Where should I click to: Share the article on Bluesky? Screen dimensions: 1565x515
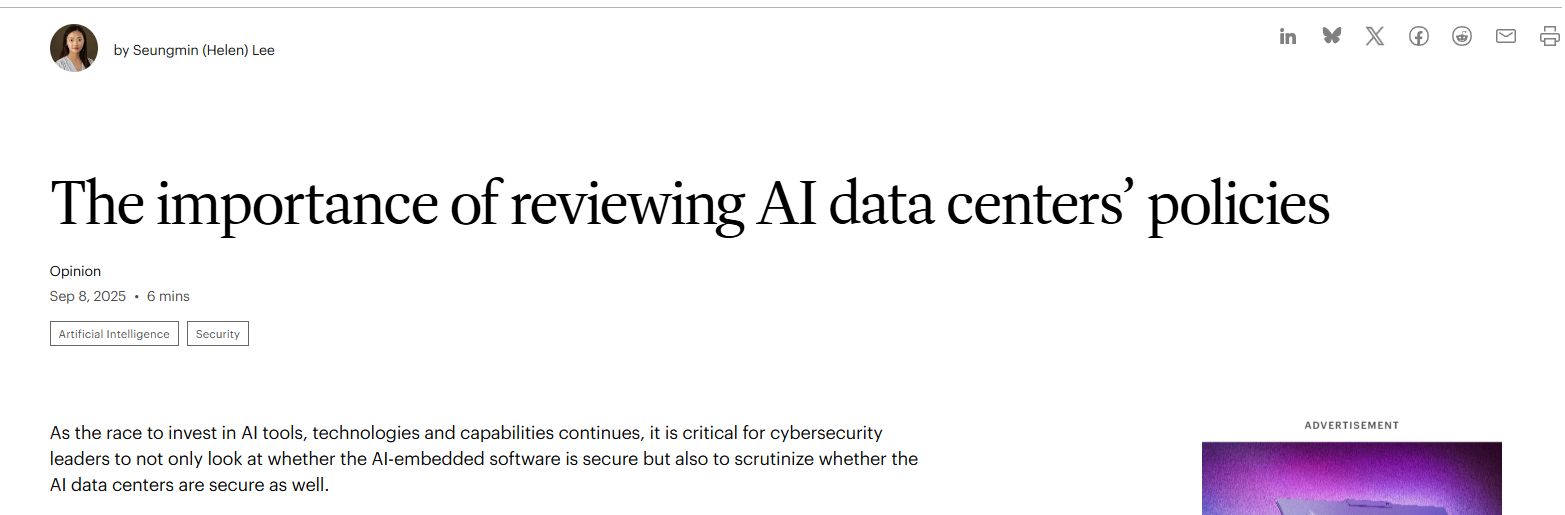[1331, 37]
